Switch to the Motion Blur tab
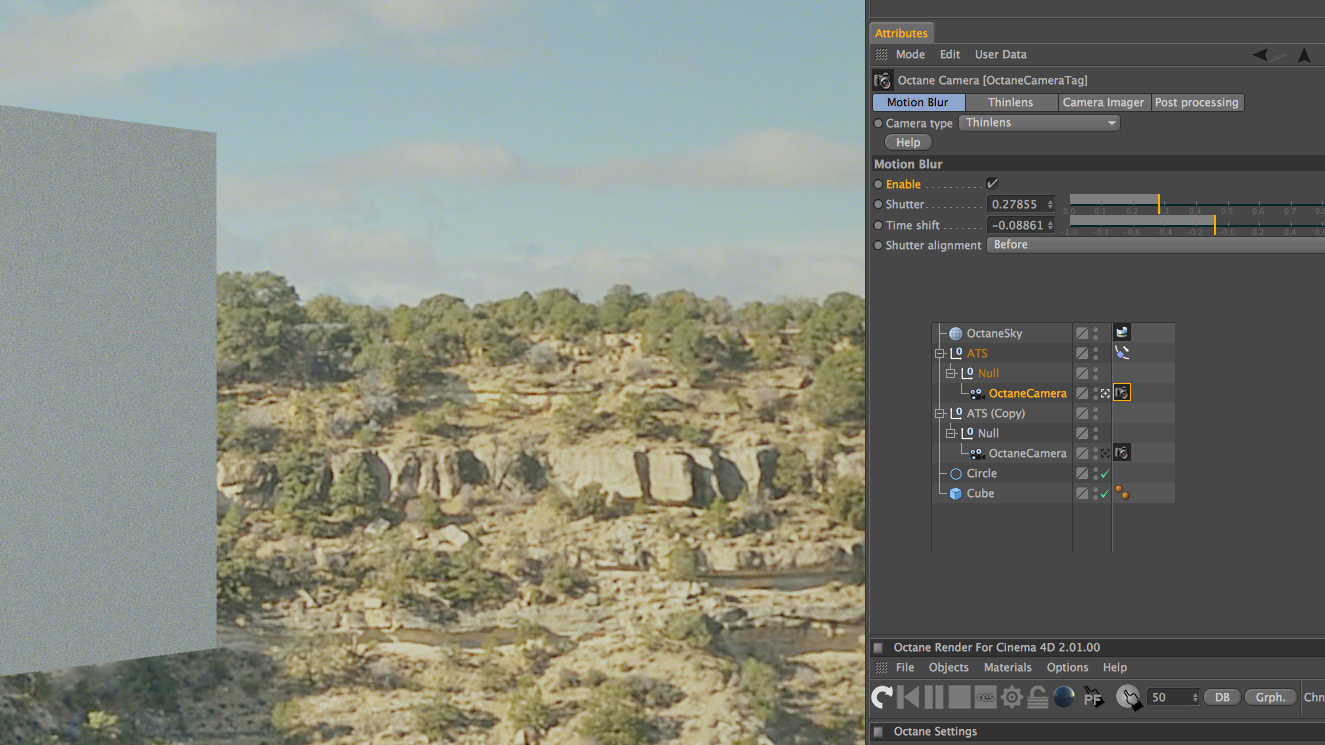Image resolution: width=1325 pixels, height=745 pixels. click(x=918, y=102)
